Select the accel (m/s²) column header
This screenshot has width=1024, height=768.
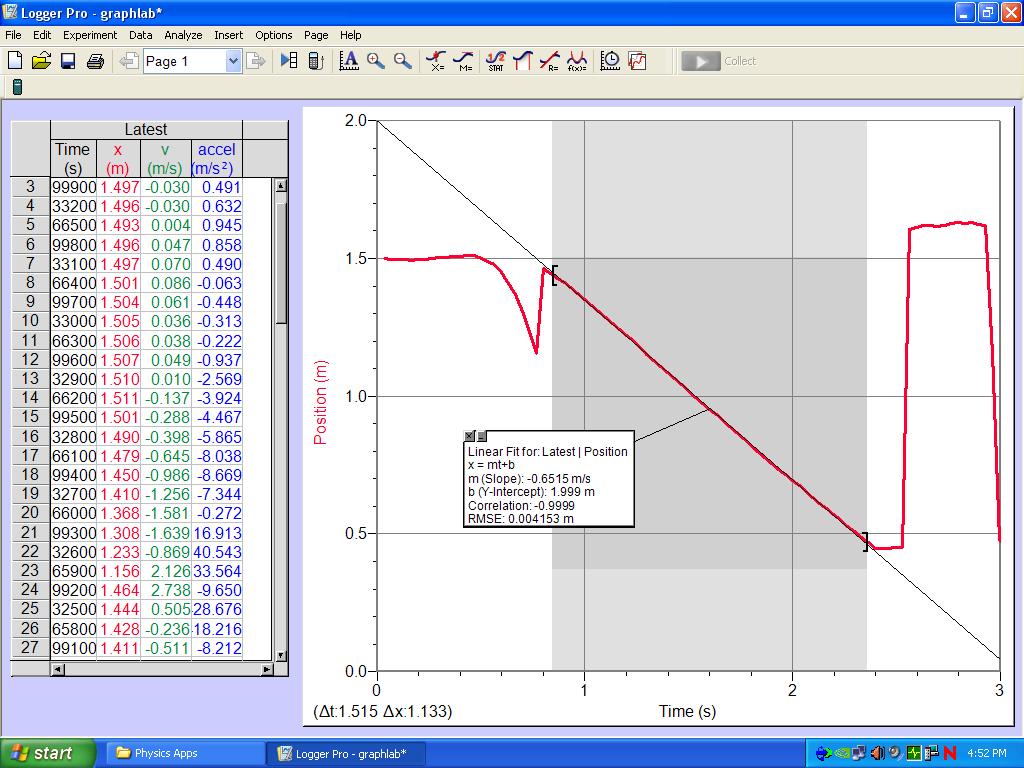pos(216,159)
